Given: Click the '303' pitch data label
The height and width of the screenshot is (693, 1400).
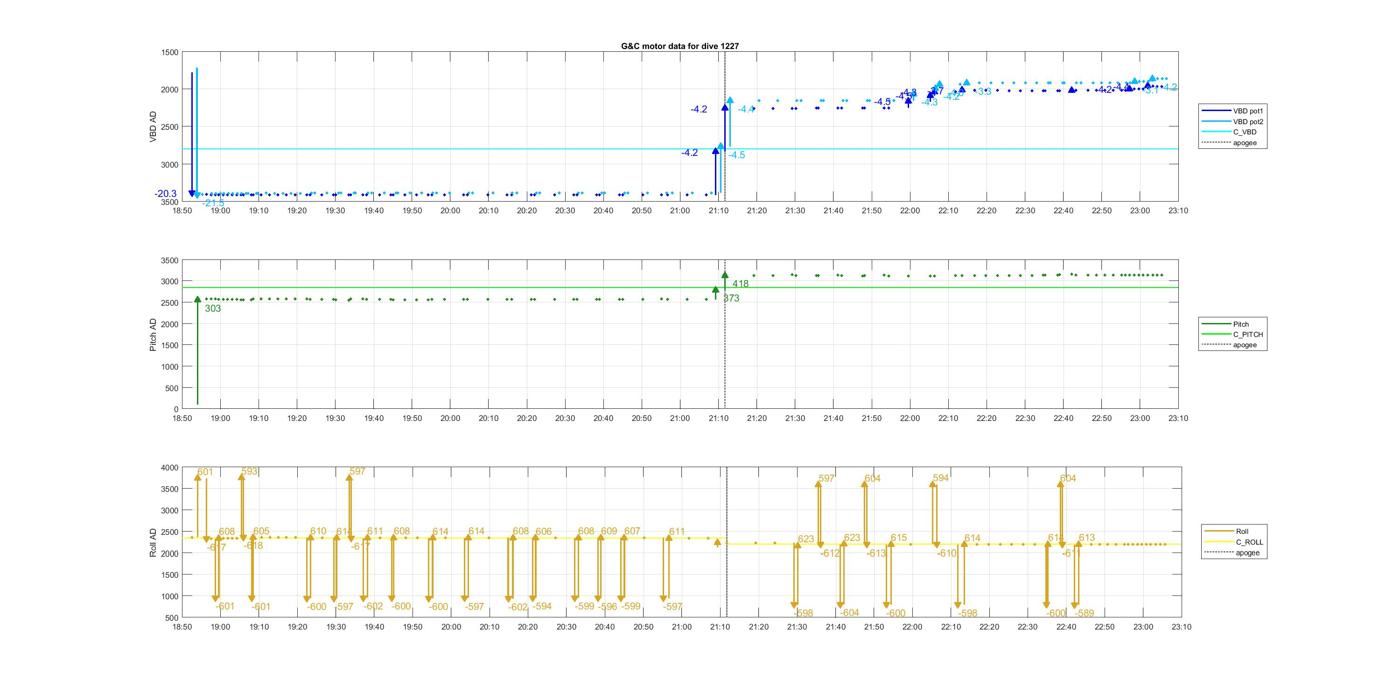Looking at the screenshot, I should [x=213, y=309].
